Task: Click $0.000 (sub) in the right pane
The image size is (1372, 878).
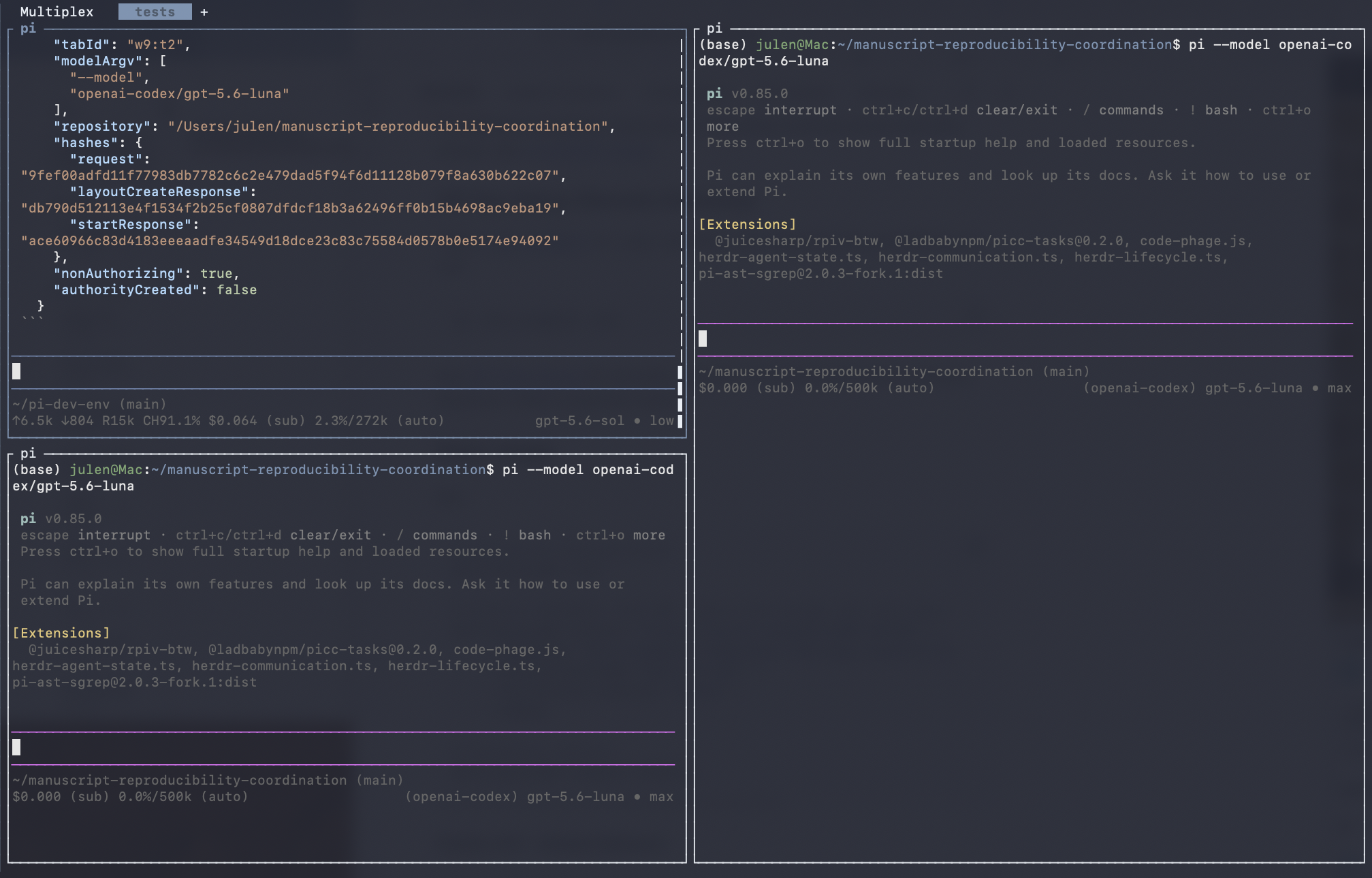Action: (x=747, y=388)
